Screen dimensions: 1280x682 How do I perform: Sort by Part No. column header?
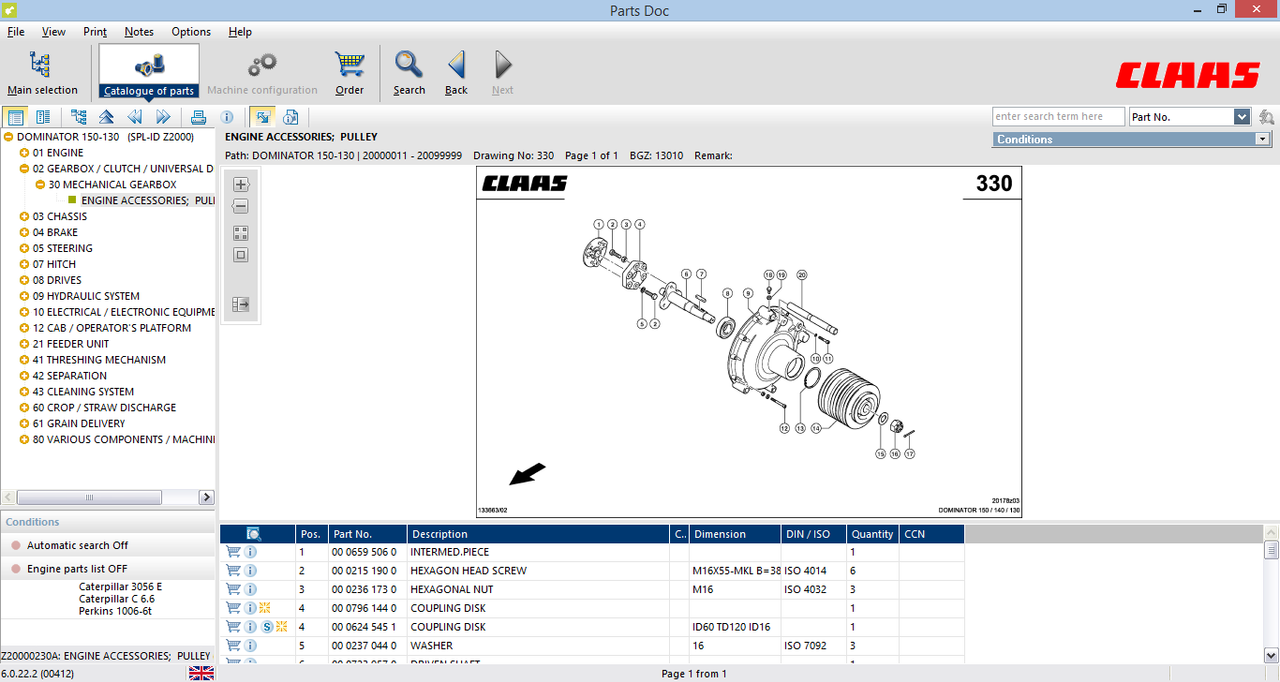367,534
